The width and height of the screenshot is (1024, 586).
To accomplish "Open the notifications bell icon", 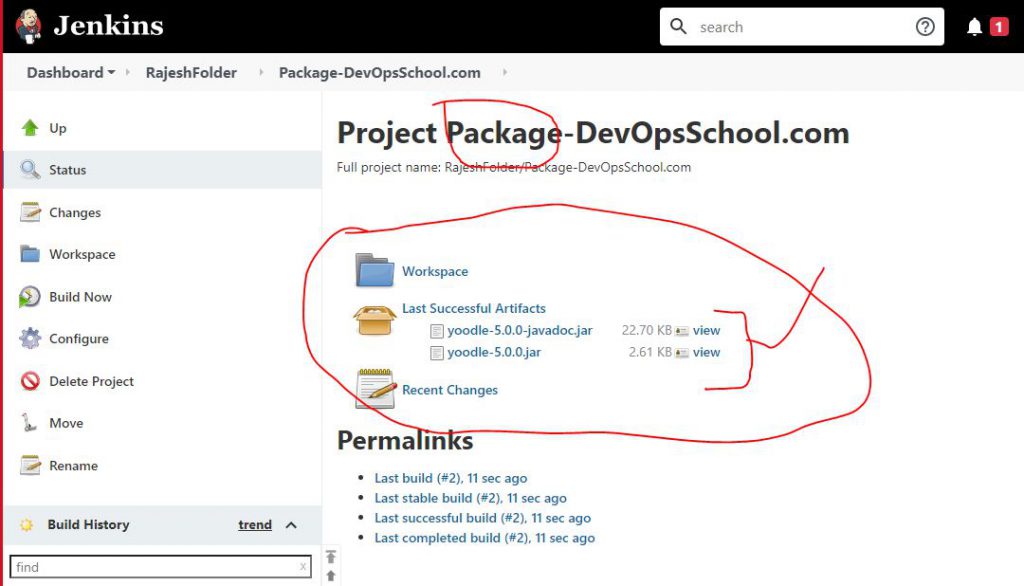I will (974, 27).
